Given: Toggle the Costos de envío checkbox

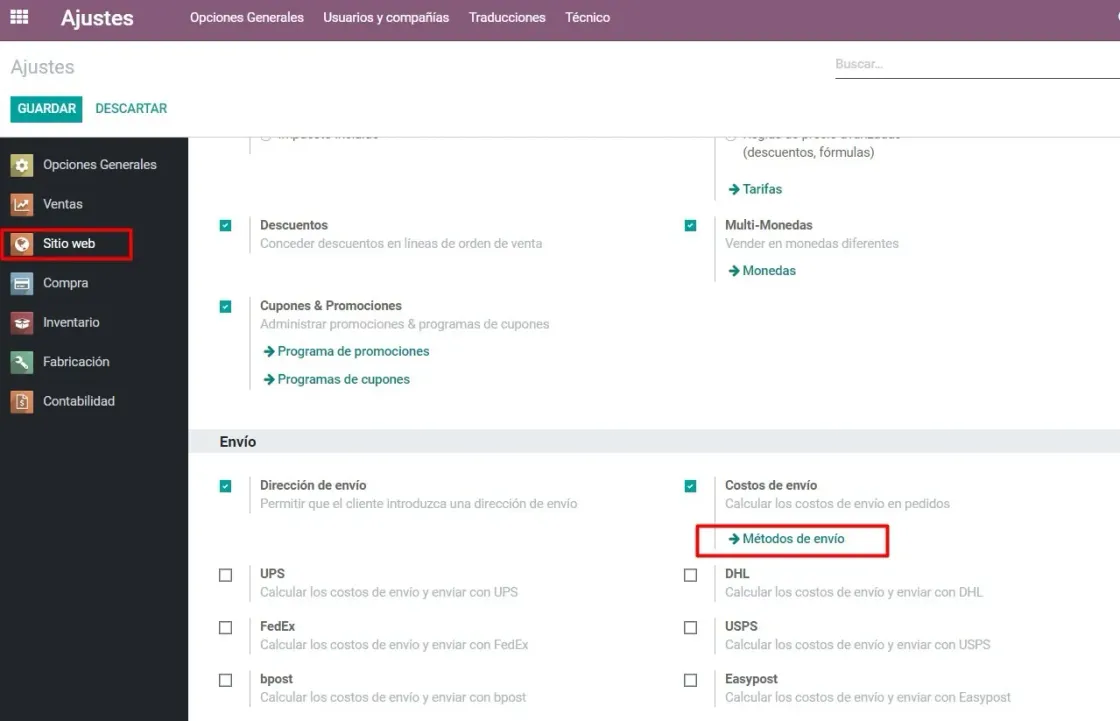Looking at the screenshot, I should 690,486.
